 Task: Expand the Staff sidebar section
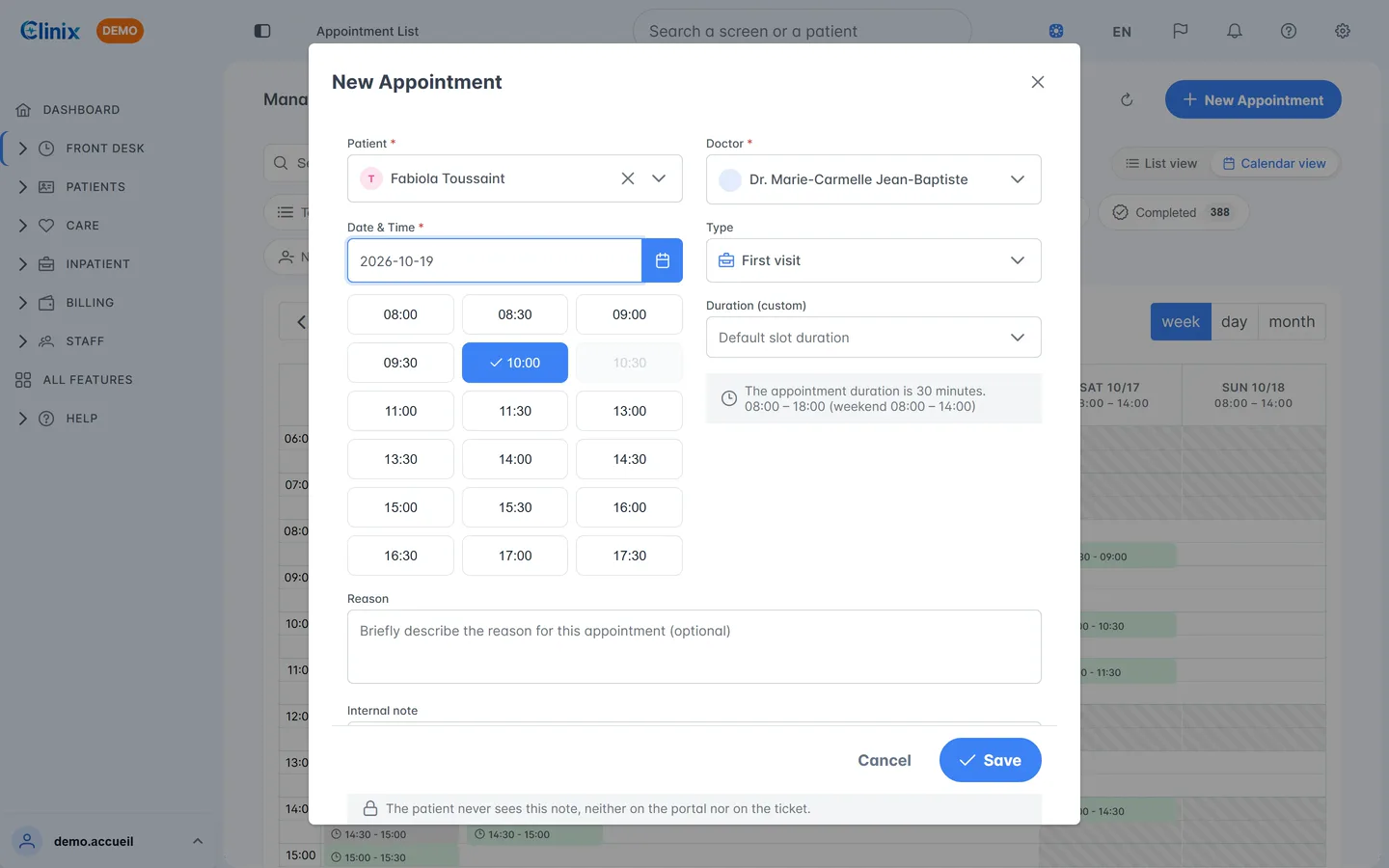click(22, 341)
